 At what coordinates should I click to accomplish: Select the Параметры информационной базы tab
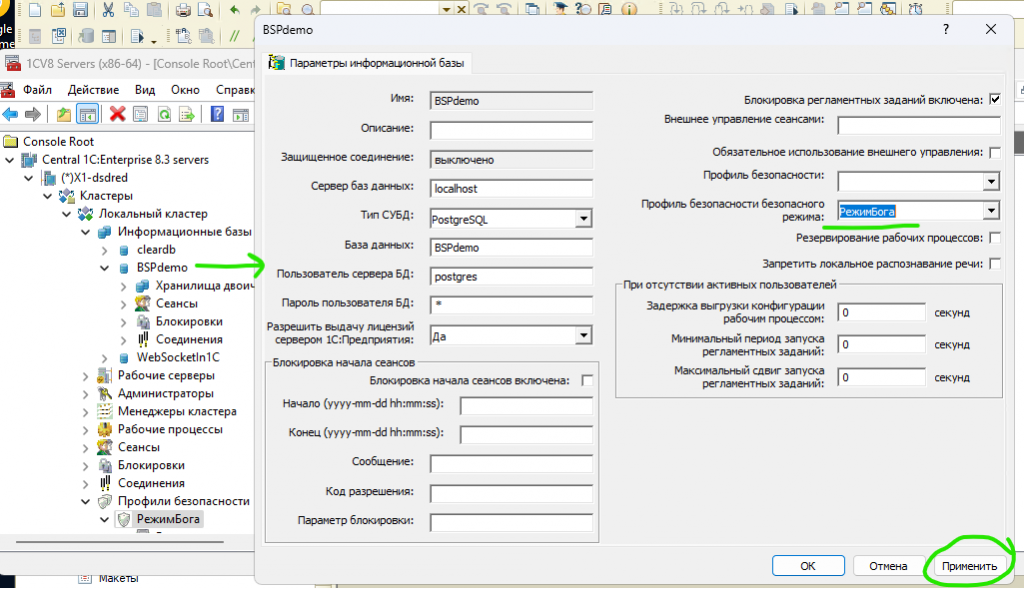coord(367,63)
